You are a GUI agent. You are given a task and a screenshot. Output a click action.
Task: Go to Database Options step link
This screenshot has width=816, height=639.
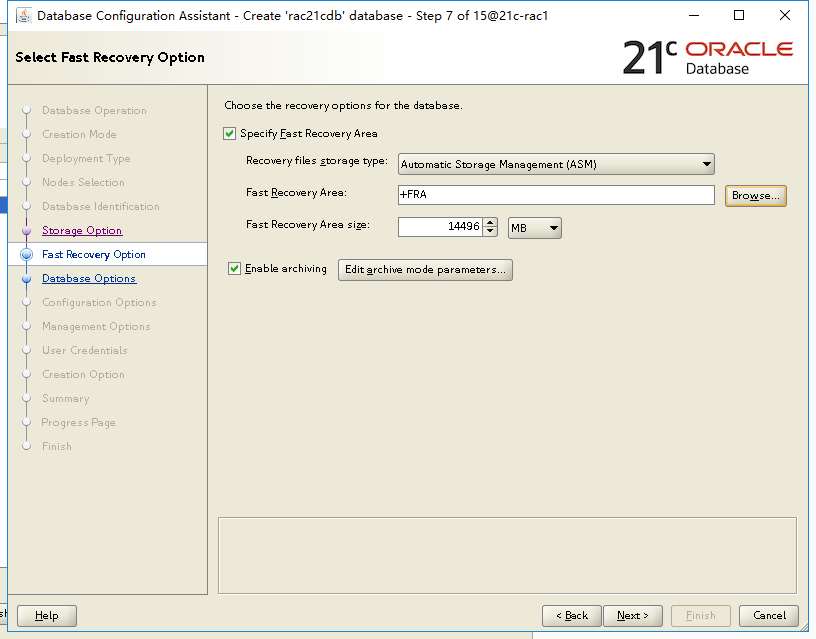click(89, 278)
